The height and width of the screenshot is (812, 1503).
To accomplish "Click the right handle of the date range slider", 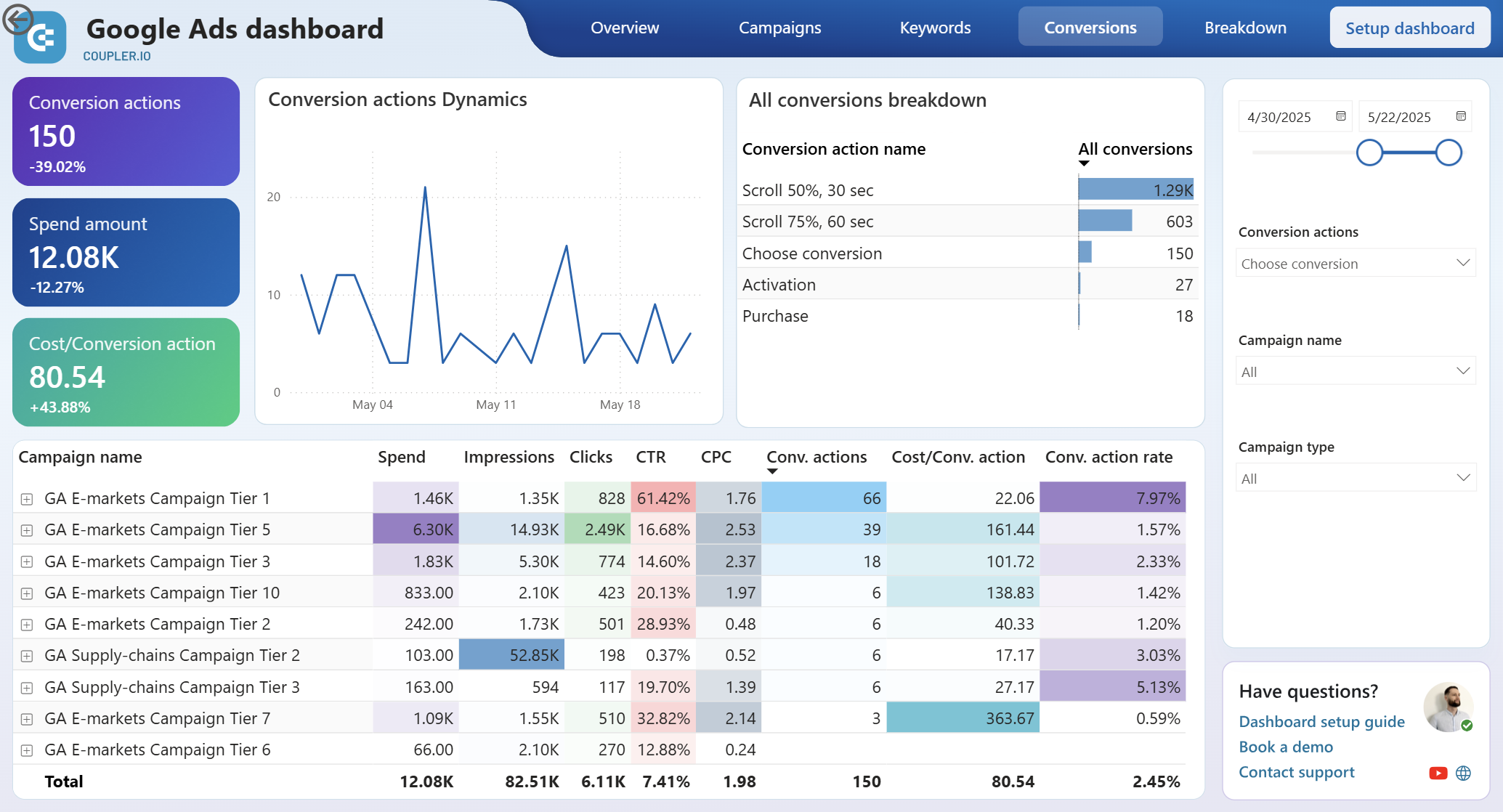I will pyautogui.click(x=1449, y=153).
